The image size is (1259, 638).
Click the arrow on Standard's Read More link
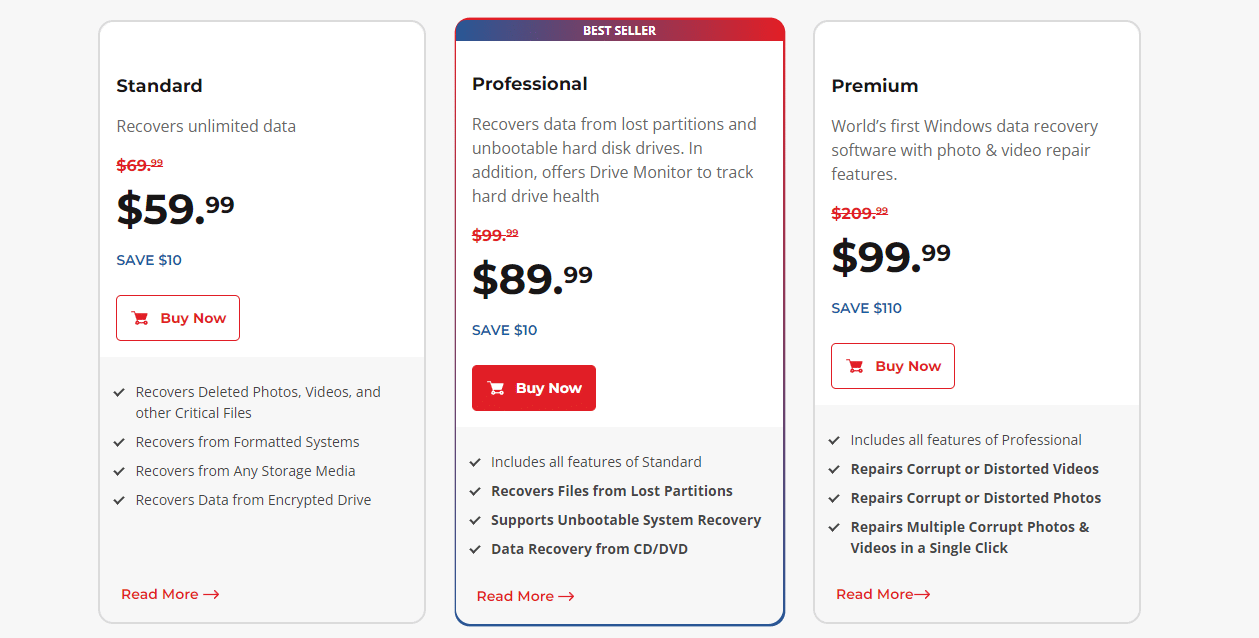tap(210, 594)
